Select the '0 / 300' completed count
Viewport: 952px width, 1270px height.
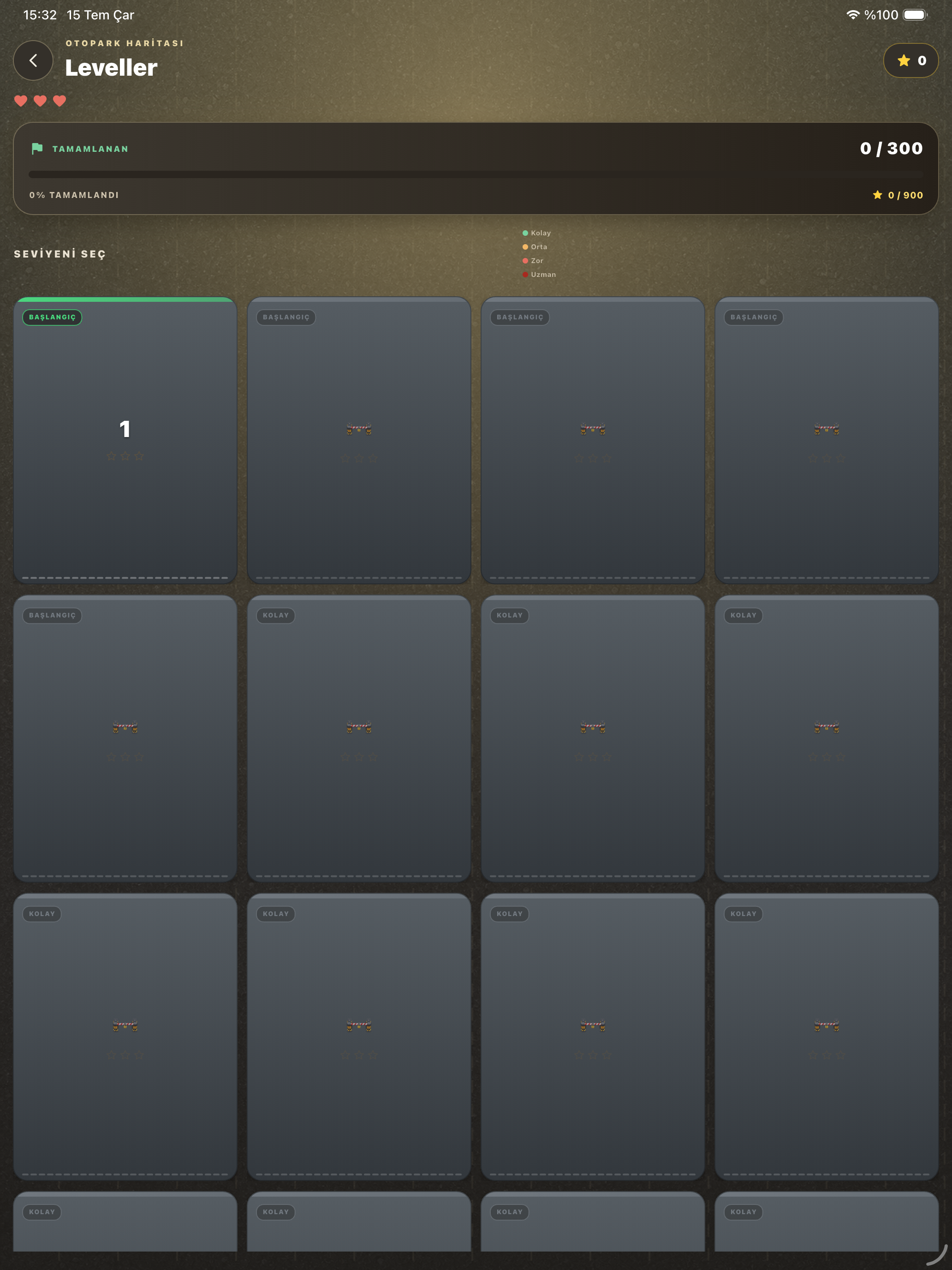[891, 149]
